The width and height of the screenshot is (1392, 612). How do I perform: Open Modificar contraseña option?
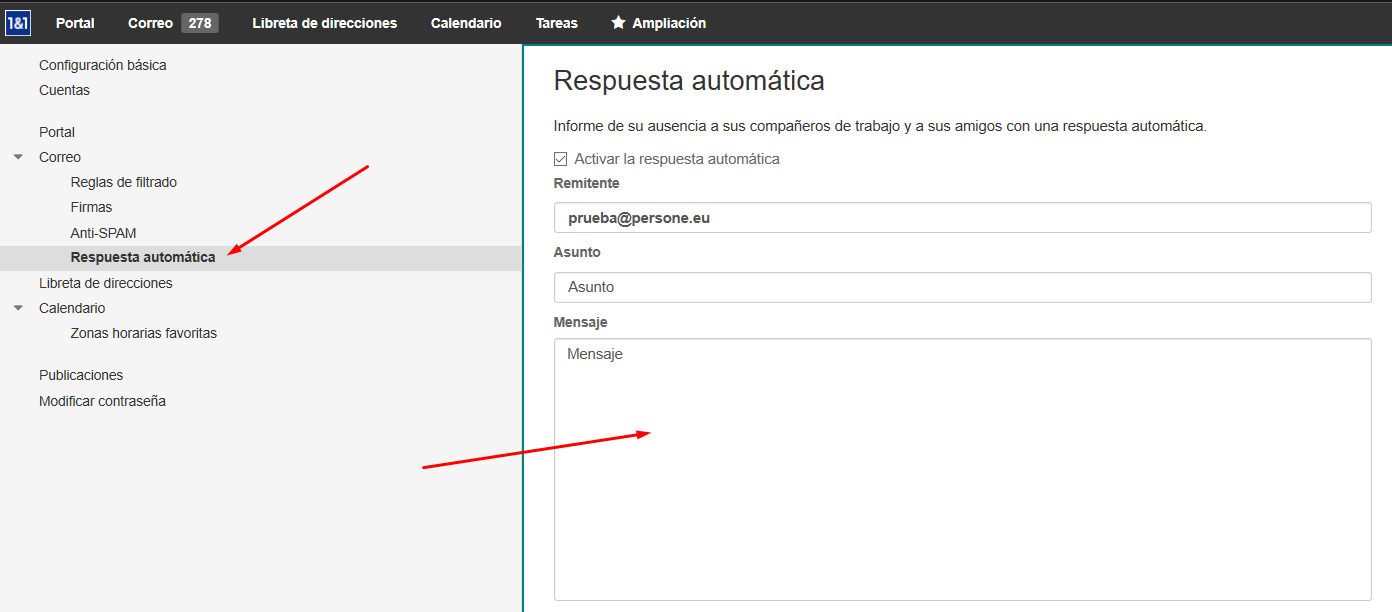point(102,401)
